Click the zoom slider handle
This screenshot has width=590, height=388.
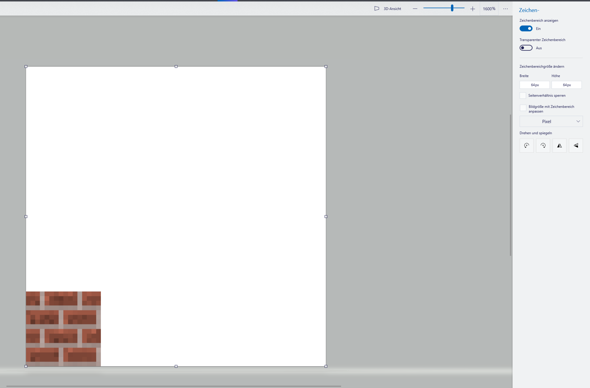coord(452,8)
